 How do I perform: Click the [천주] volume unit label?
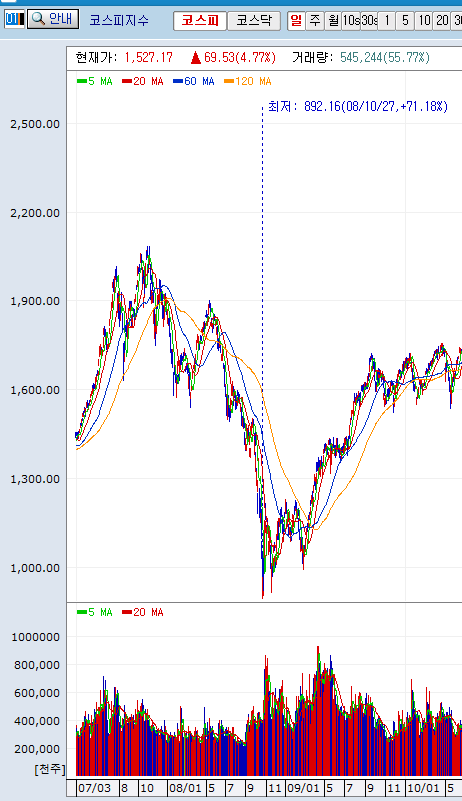click(x=50, y=769)
